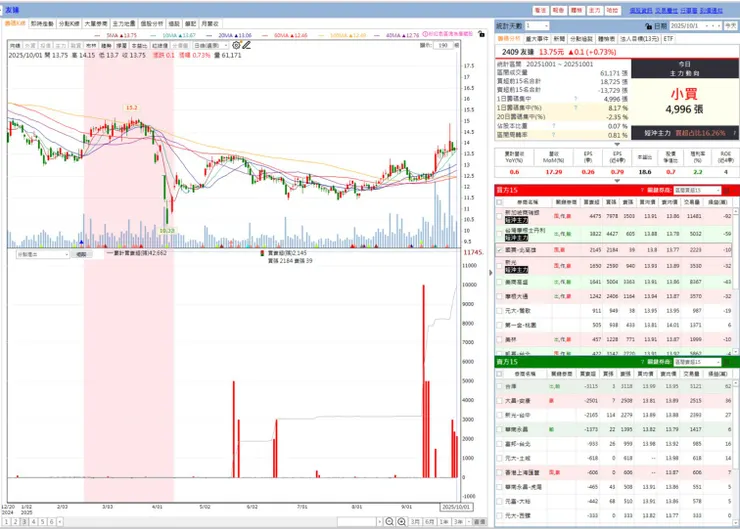Click page 3 in the bottom pager
This screenshot has width=740, height=529.
point(25,521)
